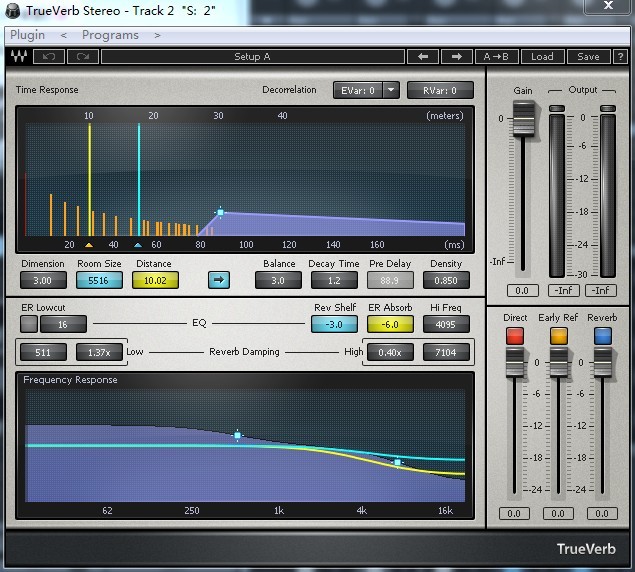The height and width of the screenshot is (572, 635).
Task: Click the TrueVerb window title icon
Action: (x=13, y=11)
